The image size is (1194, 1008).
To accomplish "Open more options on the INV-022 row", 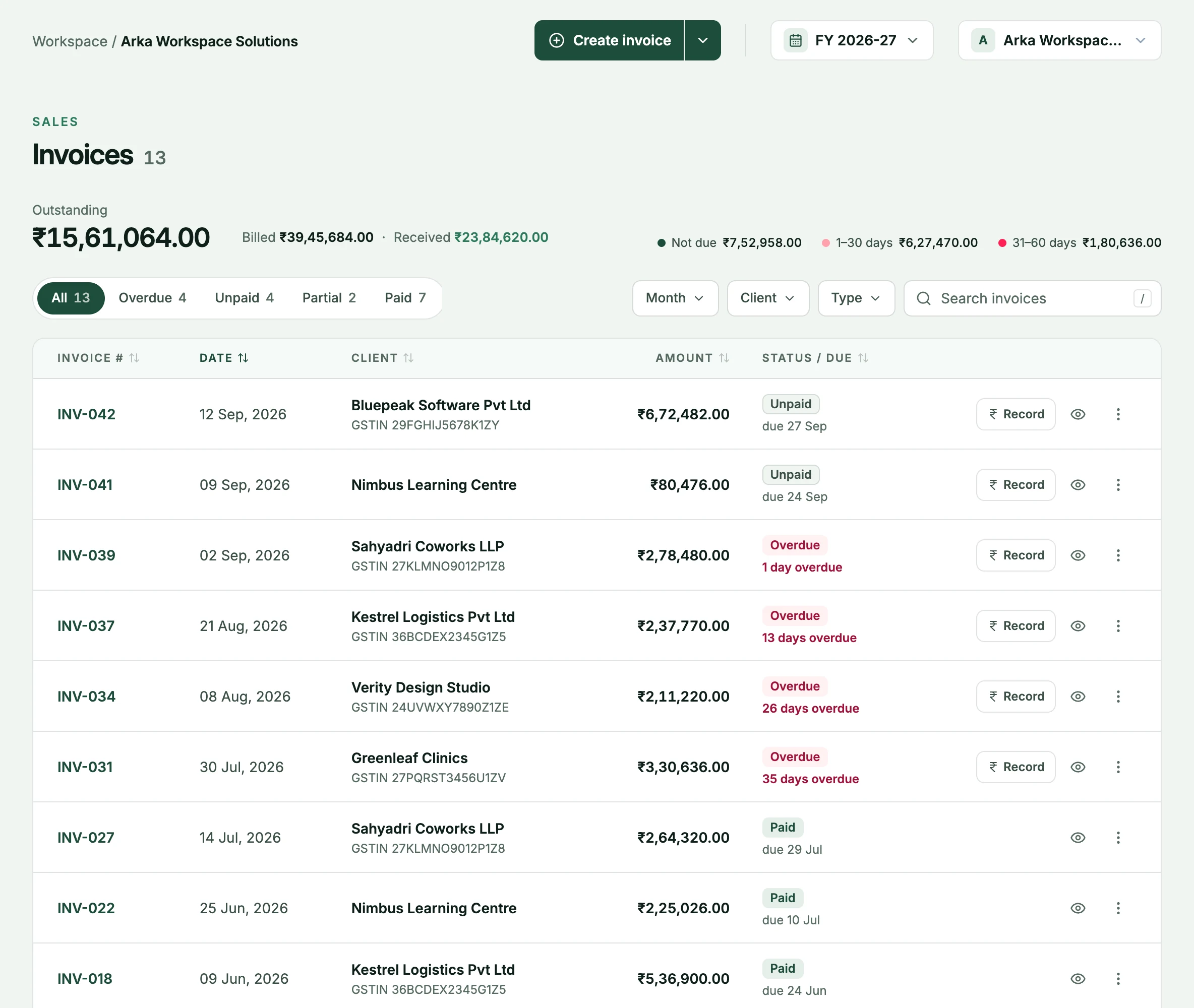I will point(1118,908).
